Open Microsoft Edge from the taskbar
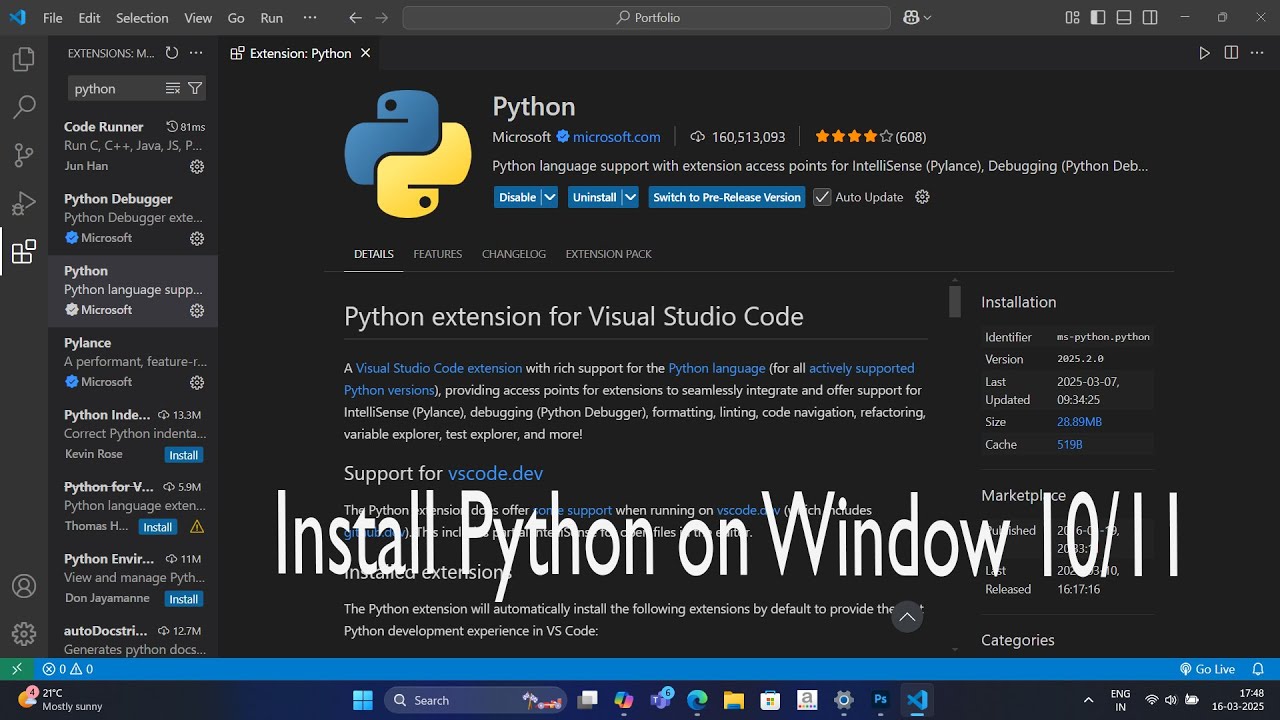The image size is (1280, 720). point(697,700)
